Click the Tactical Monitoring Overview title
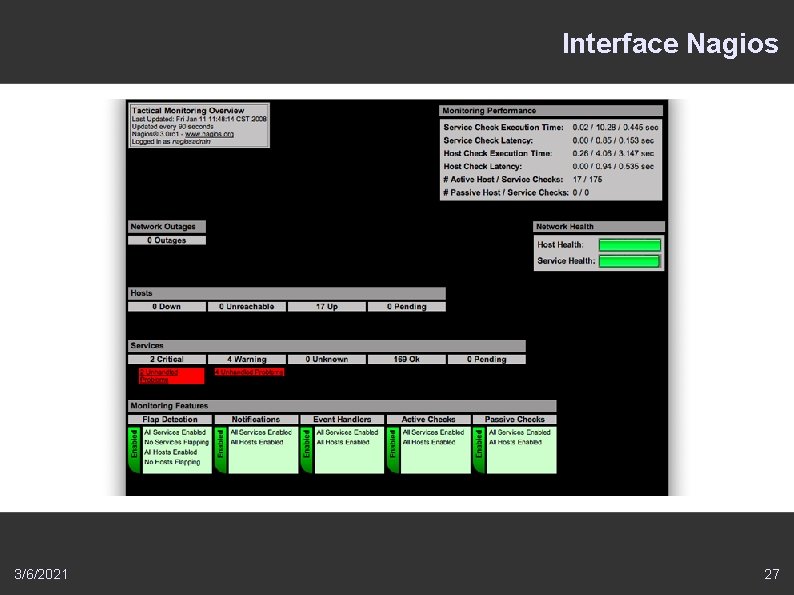794x595 pixels. [188, 110]
